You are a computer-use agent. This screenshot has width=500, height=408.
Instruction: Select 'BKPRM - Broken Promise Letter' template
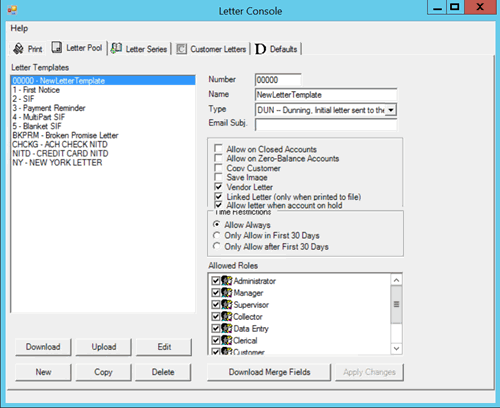coord(103,135)
